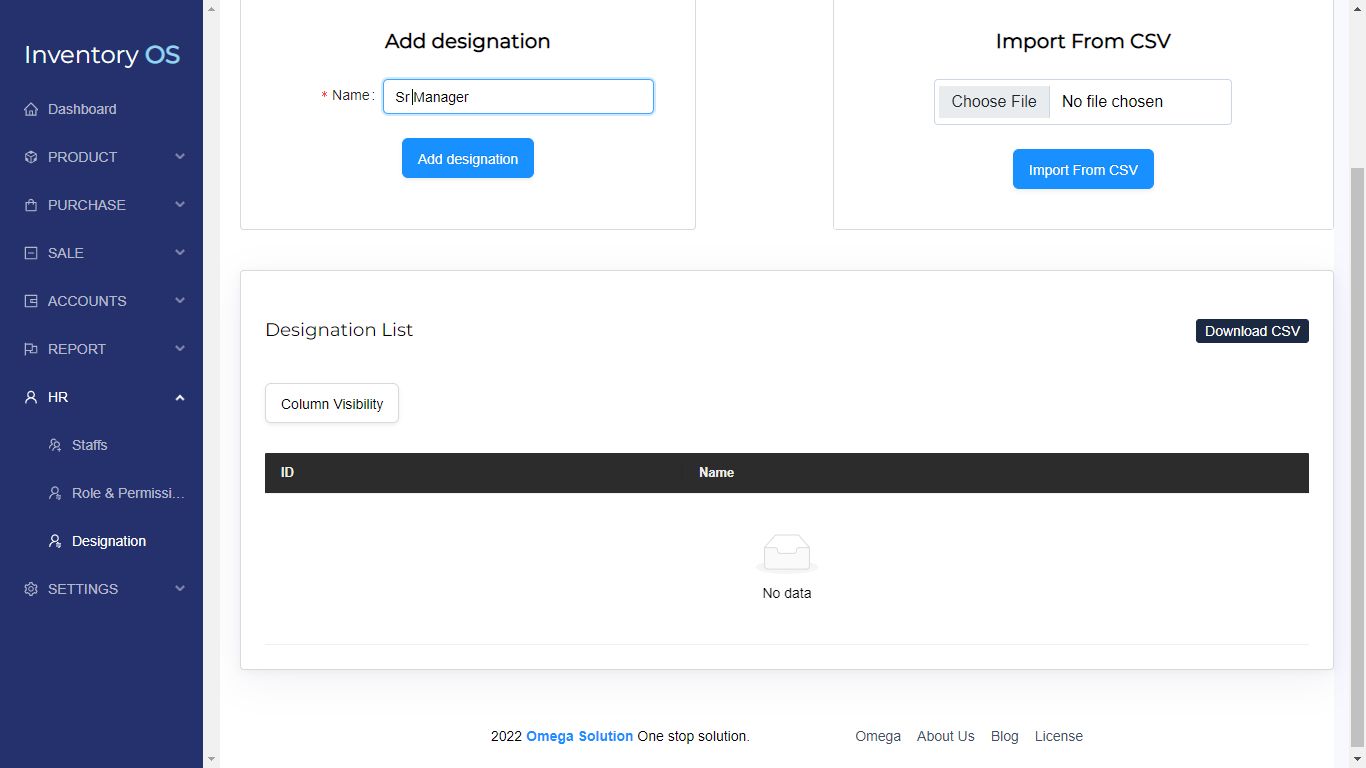Click the Staffs people icon

coord(55,445)
